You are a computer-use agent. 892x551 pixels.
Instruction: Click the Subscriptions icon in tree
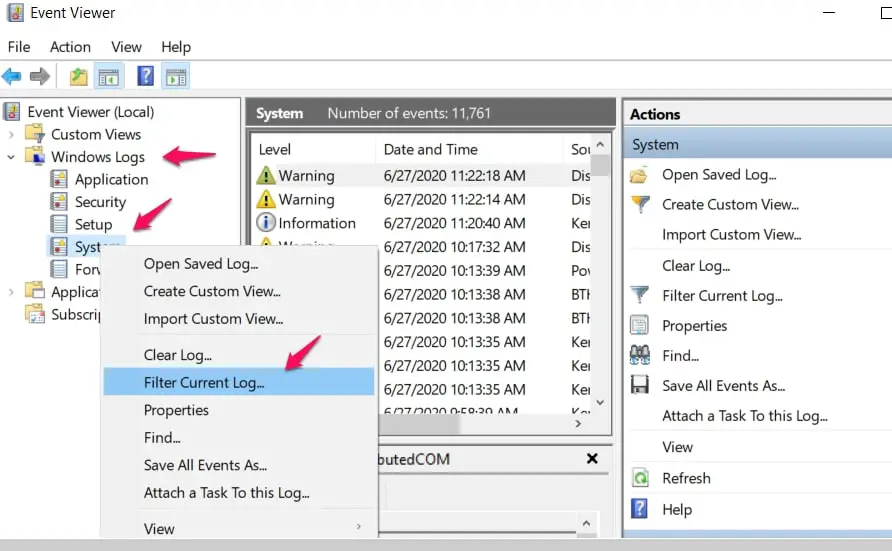coord(35,313)
